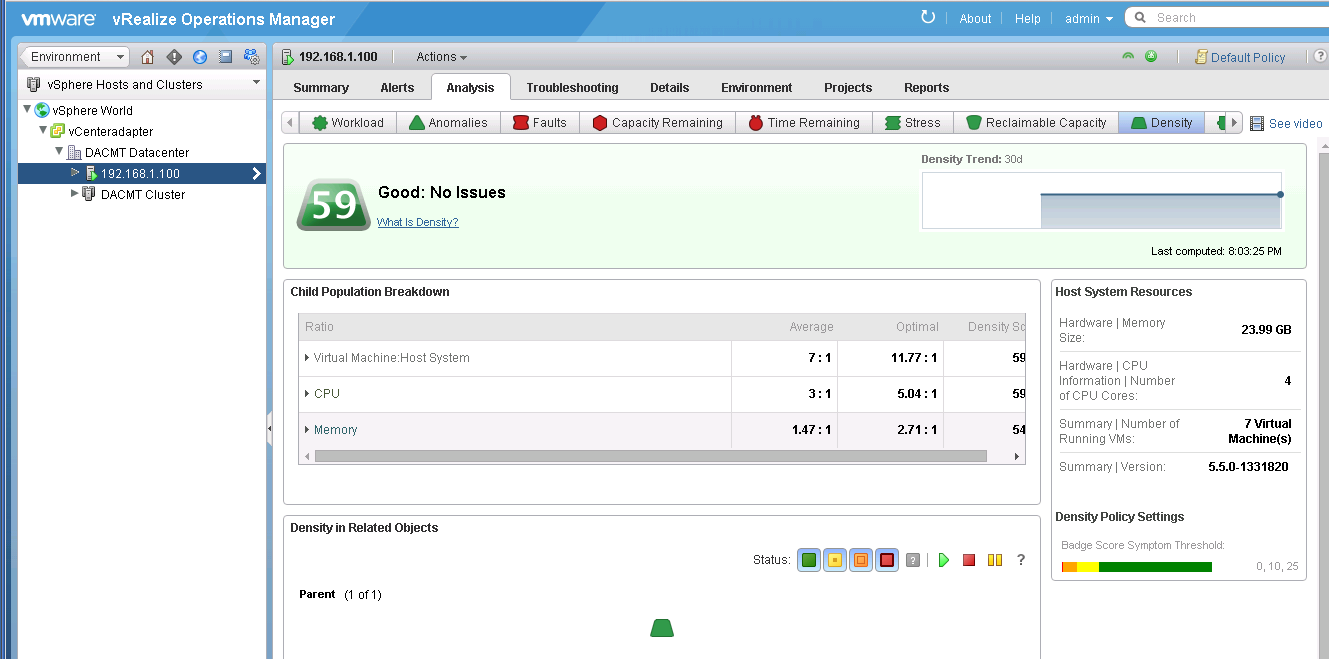
Task: Expand the Virtual Machine:Host System ratio row
Action: (307, 358)
